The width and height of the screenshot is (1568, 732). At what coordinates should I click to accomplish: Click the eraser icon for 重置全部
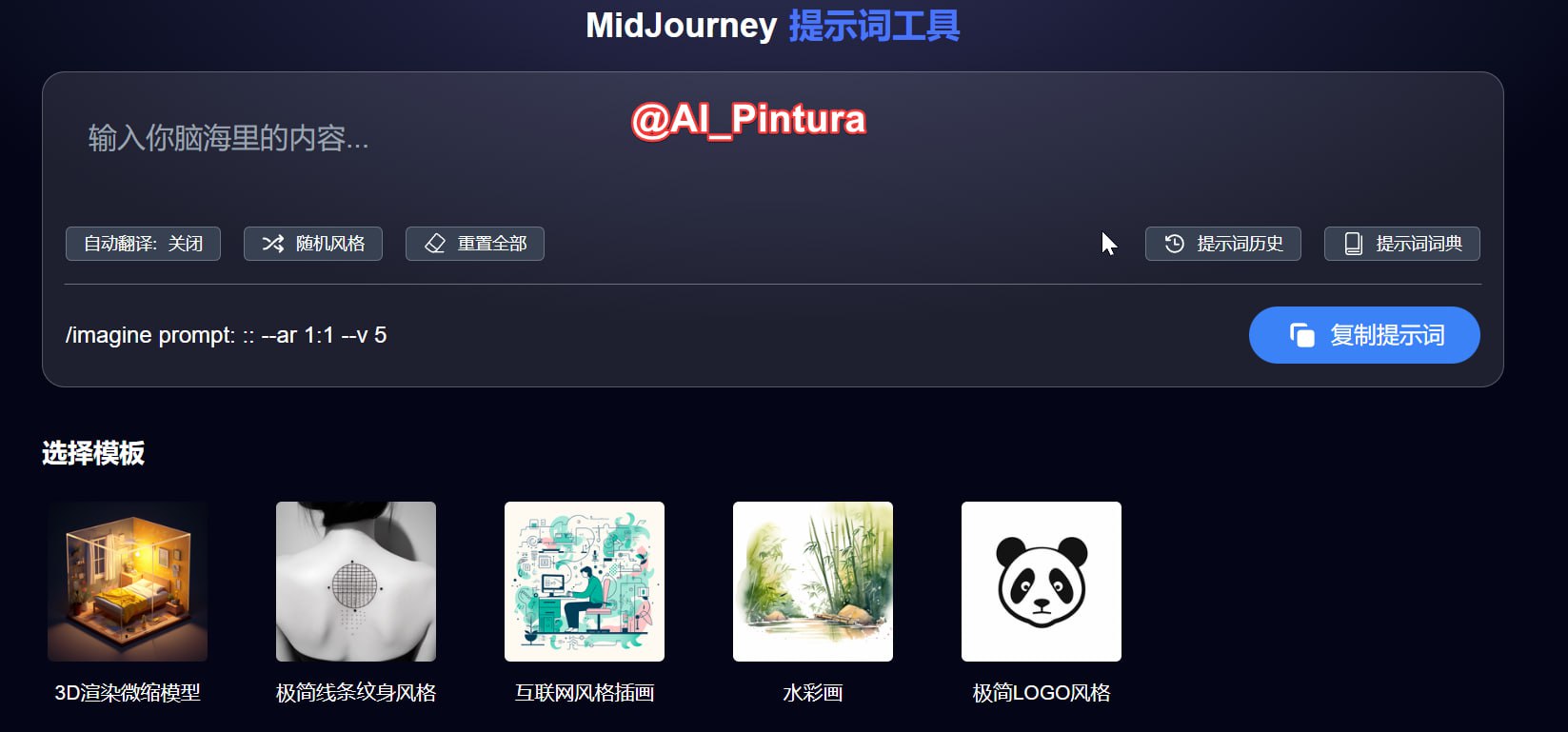click(x=435, y=244)
